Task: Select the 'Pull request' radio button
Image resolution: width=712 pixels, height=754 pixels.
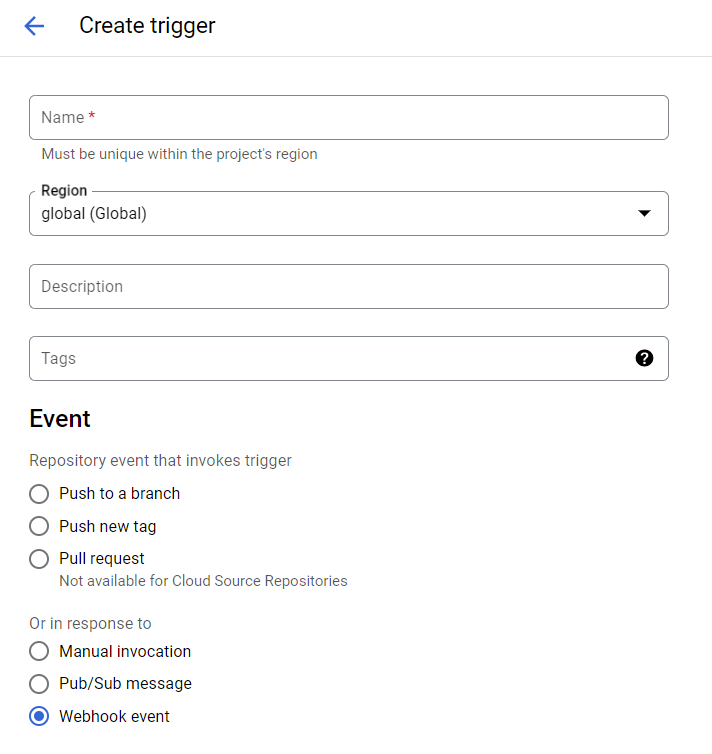Action: click(39, 559)
